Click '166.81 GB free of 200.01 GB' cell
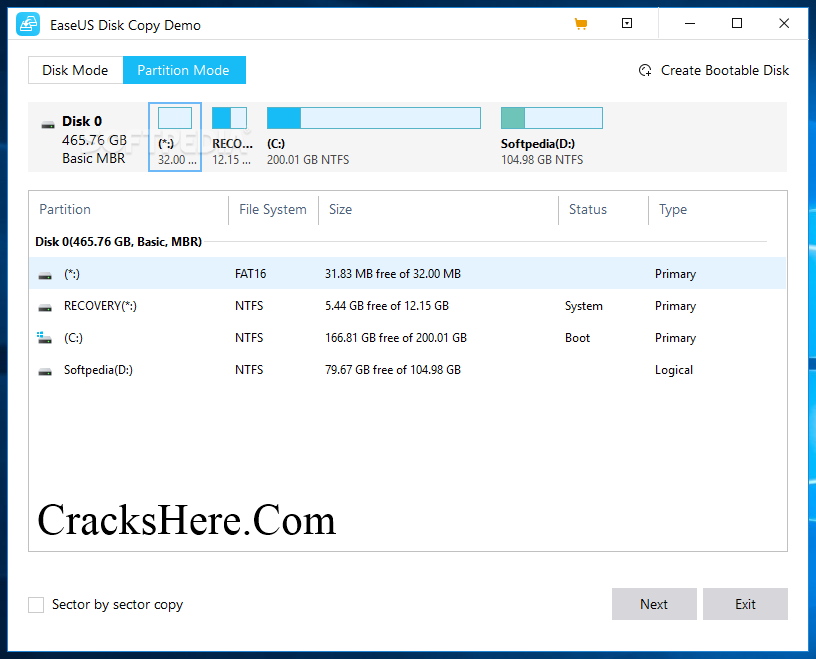Screen dimensions: 816x659 tap(396, 338)
